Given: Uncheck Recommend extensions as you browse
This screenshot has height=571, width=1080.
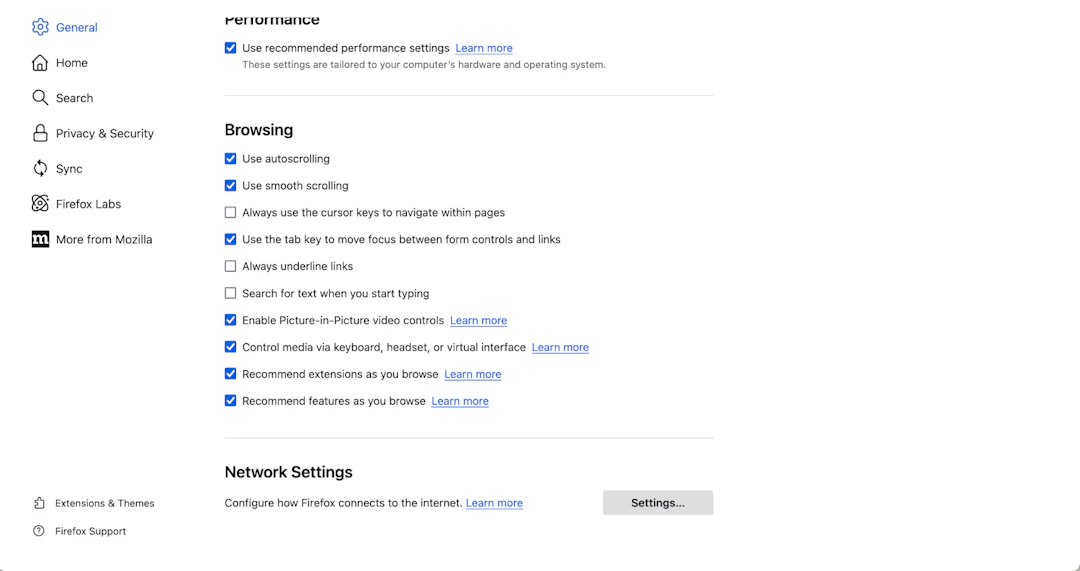Looking at the screenshot, I should point(230,373).
